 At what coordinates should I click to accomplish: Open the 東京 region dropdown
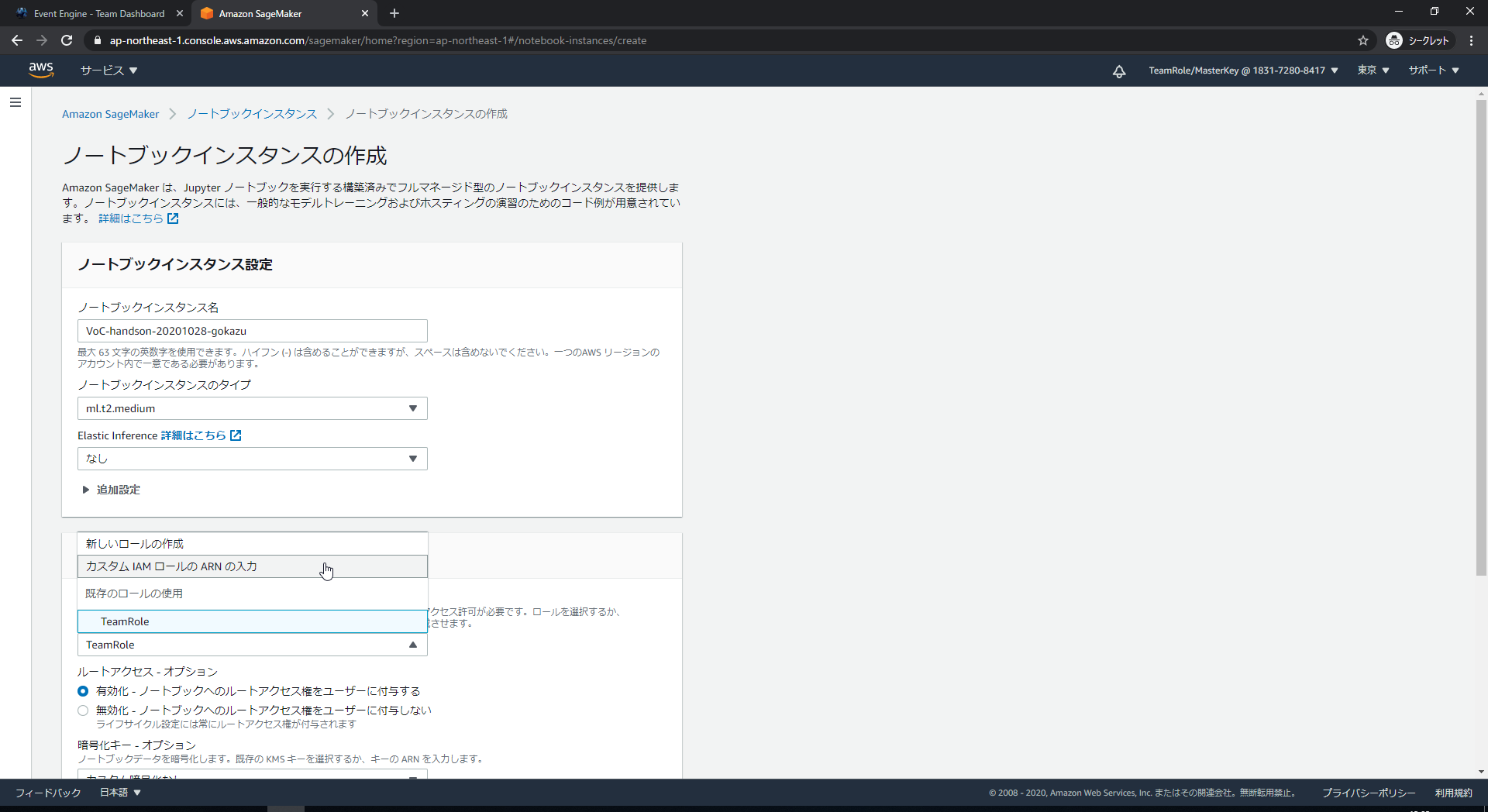coord(1373,71)
